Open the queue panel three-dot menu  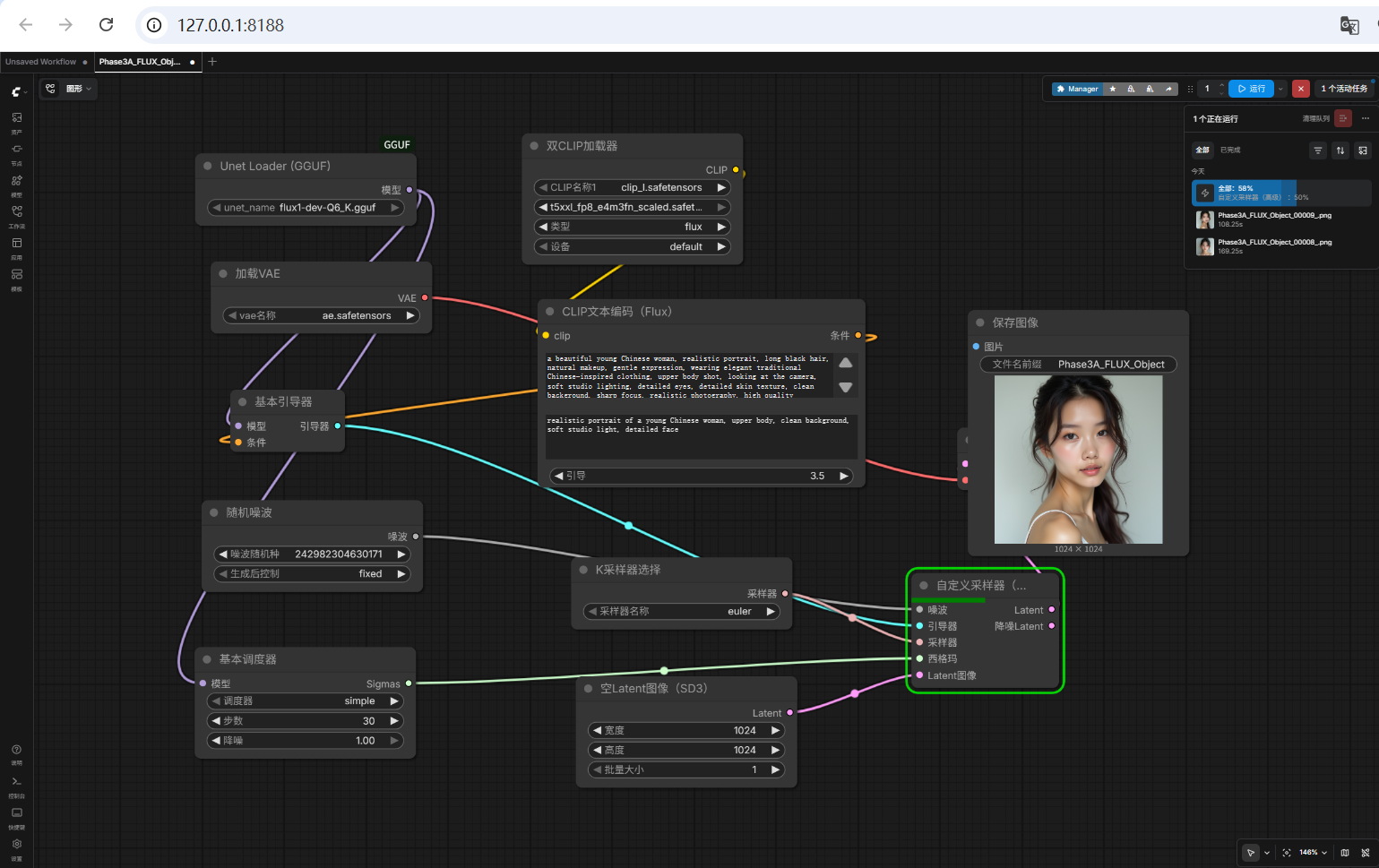(x=1366, y=118)
